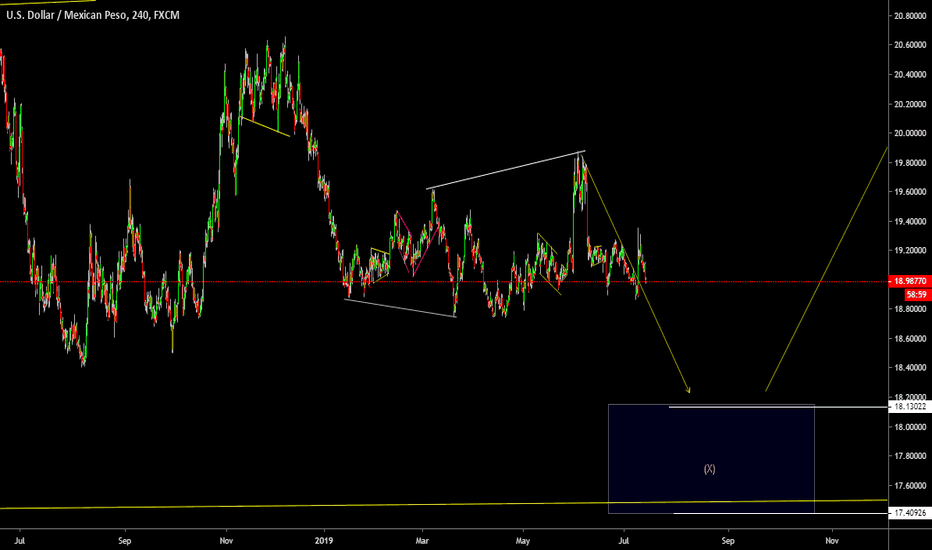Select the yellow upward projection line at right

[826, 269]
